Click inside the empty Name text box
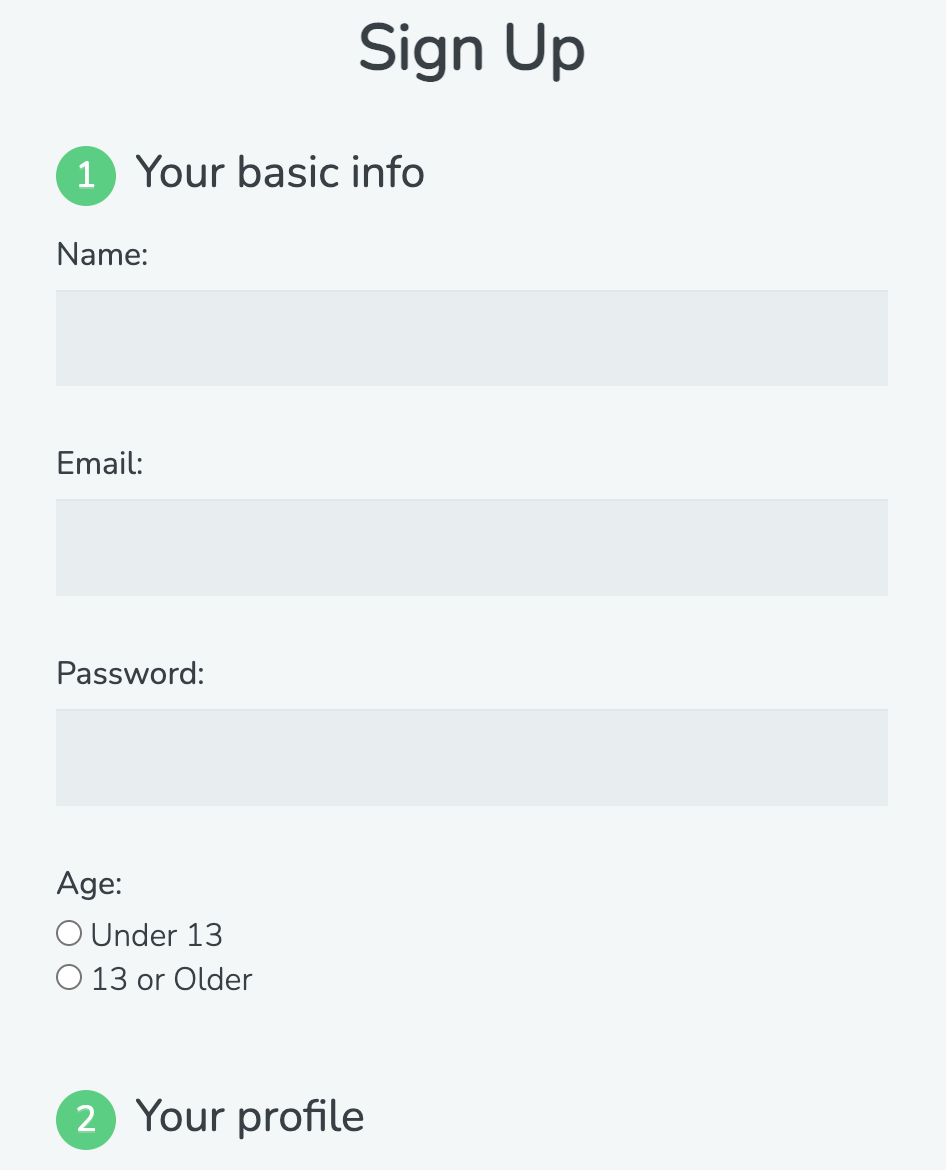 472,337
